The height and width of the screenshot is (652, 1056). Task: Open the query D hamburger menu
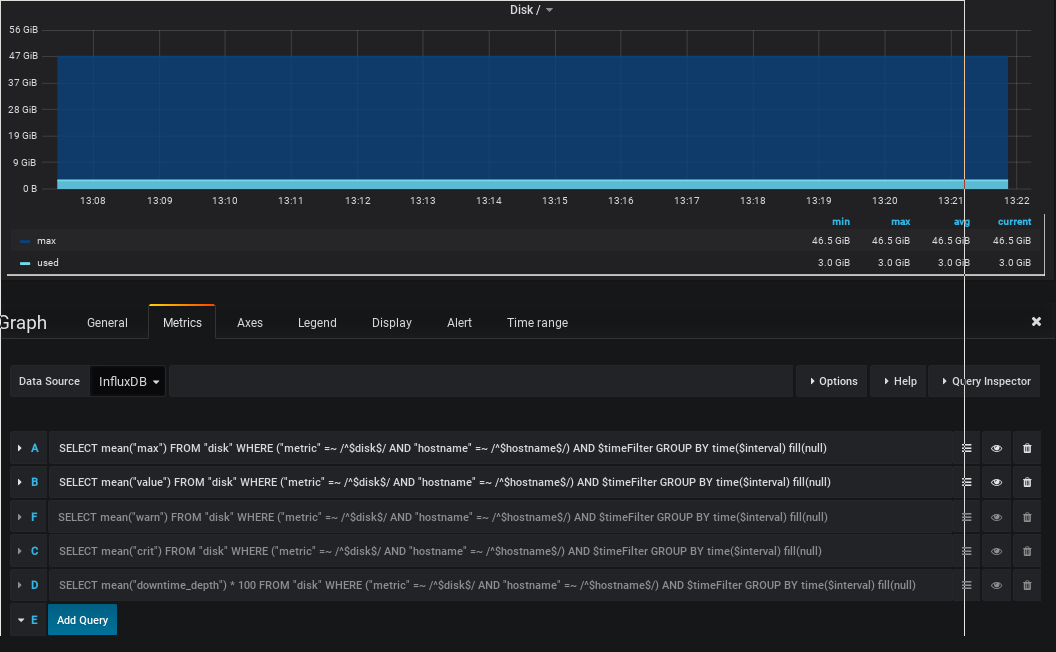pyautogui.click(x=966, y=585)
